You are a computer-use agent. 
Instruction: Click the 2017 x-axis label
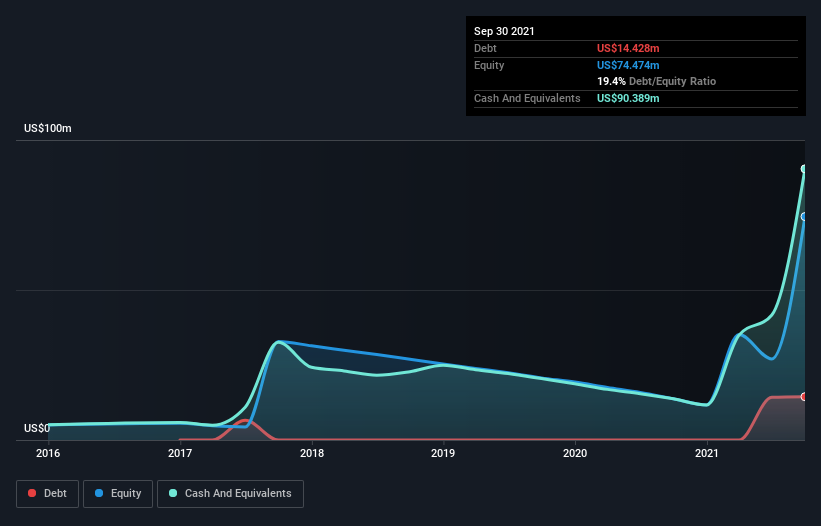click(180, 453)
